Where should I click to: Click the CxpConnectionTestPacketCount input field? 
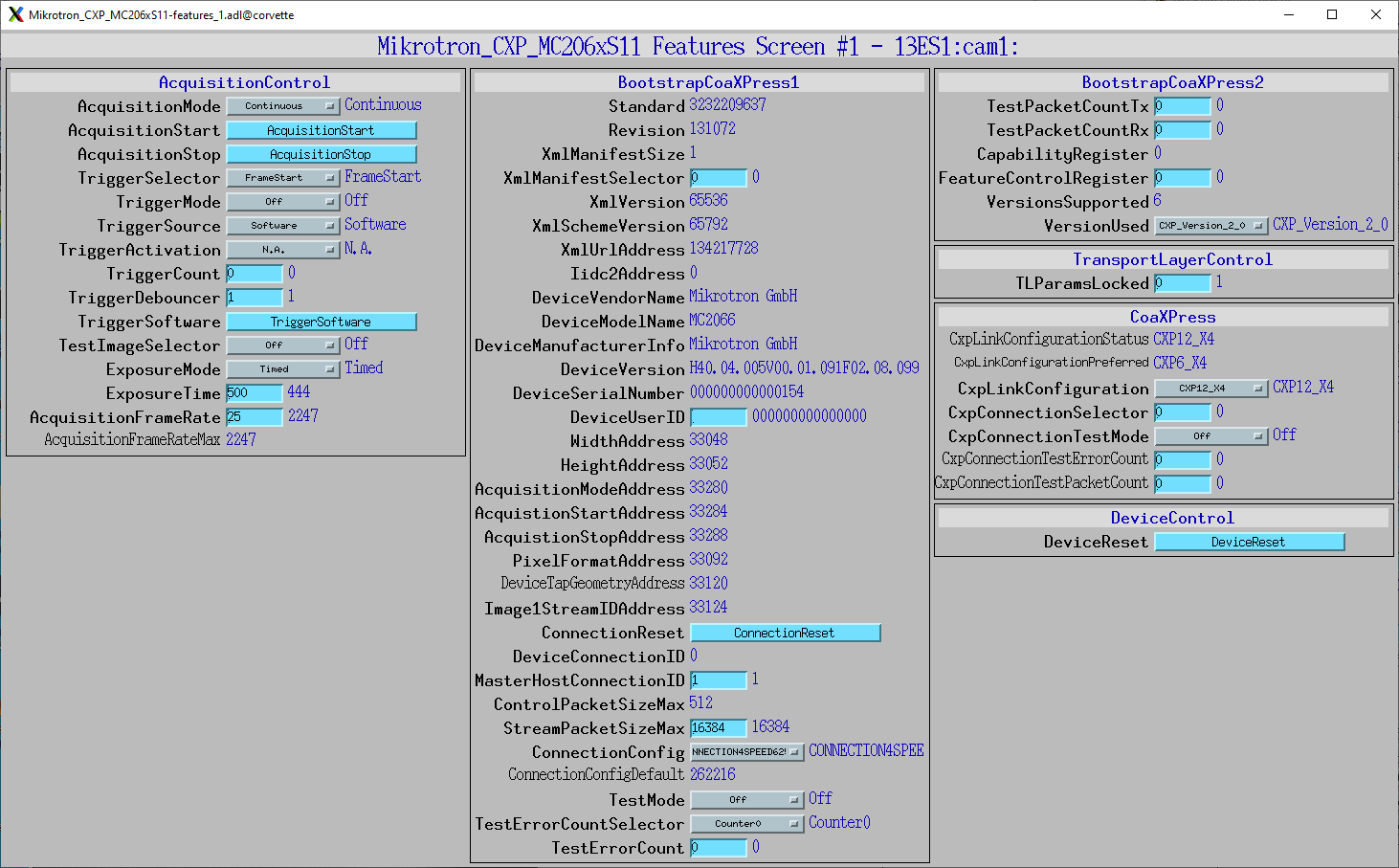[1183, 484]
